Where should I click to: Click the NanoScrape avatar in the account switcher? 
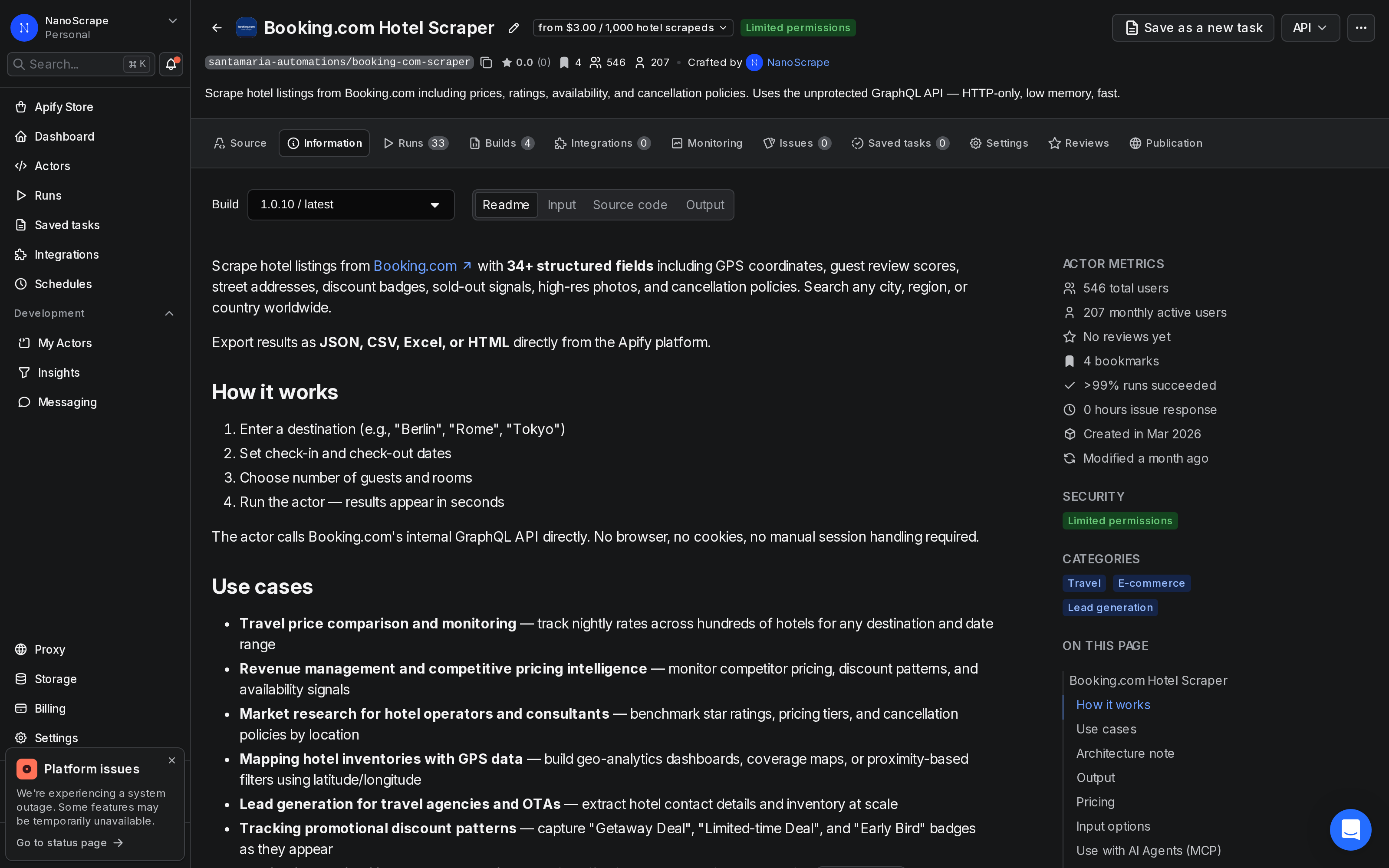coord(24,27)
